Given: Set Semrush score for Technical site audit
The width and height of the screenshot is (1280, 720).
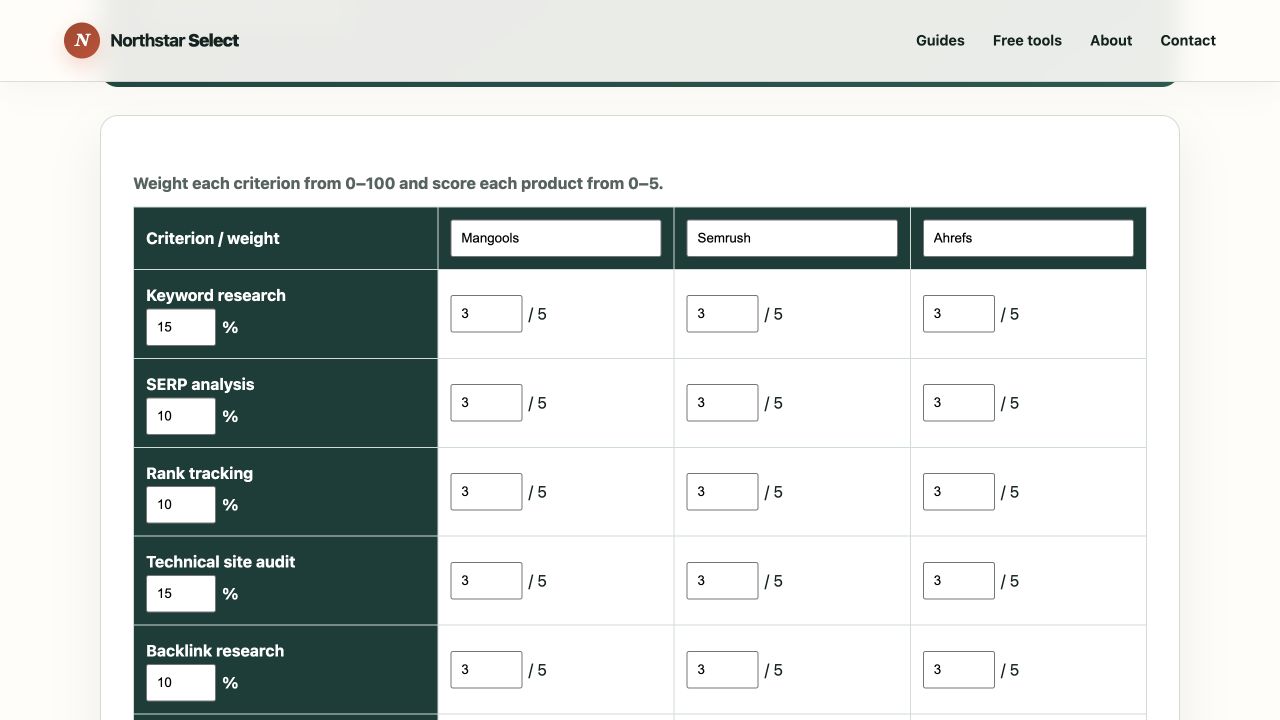Looking at the screenshot, I should pyautogui.click(x=722, y=581).
